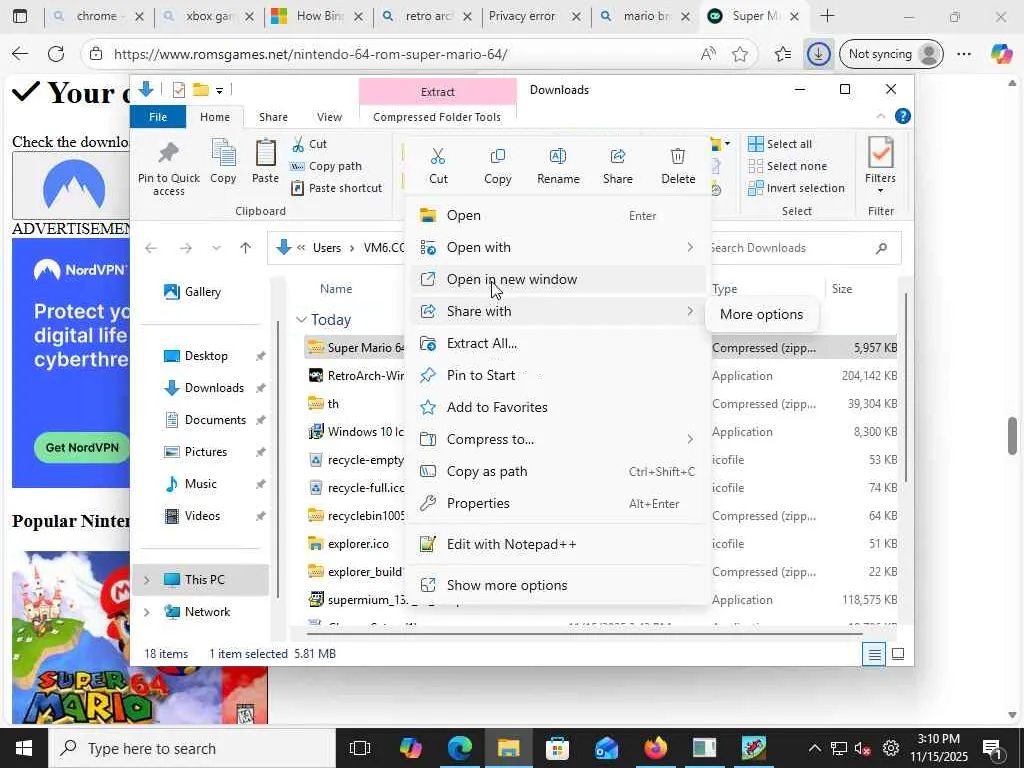The width and height of the screenshot is (1024, 768).
Task: Open Properties from context menu
Action: tap(557, 504)
